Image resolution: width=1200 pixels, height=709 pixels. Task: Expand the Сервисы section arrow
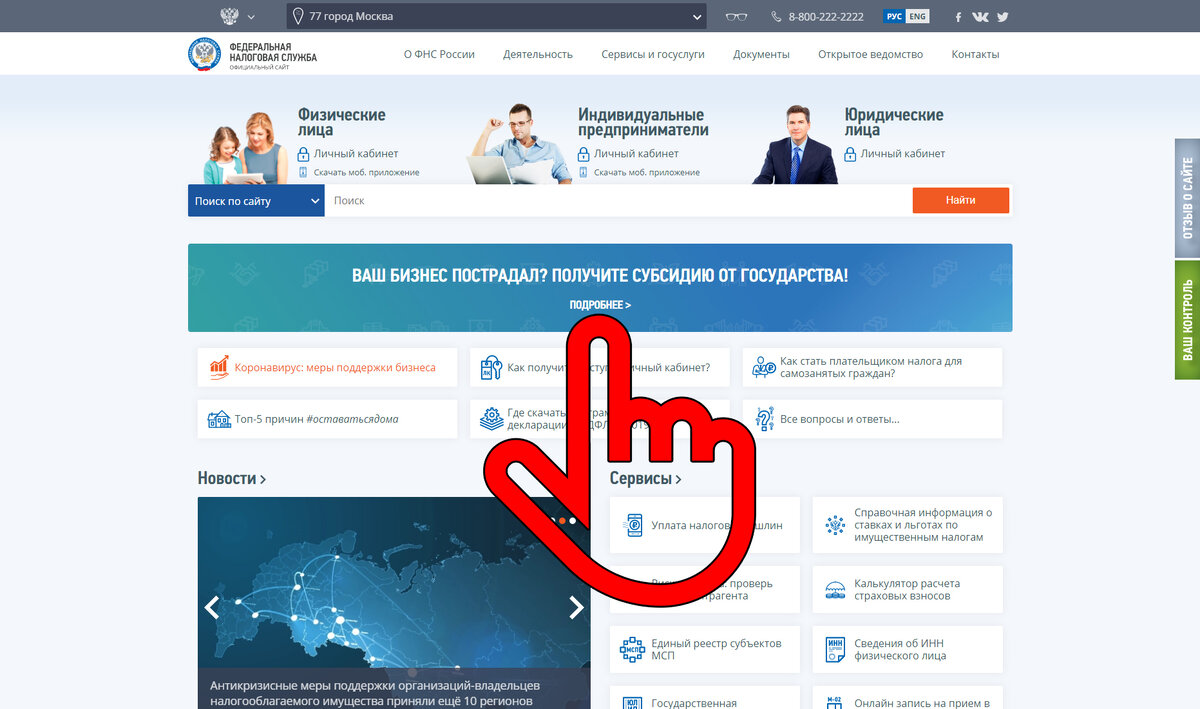coord(678,480)
